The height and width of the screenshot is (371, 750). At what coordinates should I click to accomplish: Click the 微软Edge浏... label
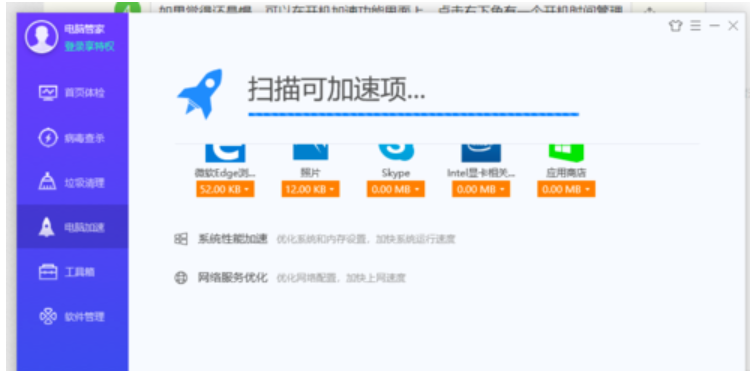[225, 173]
